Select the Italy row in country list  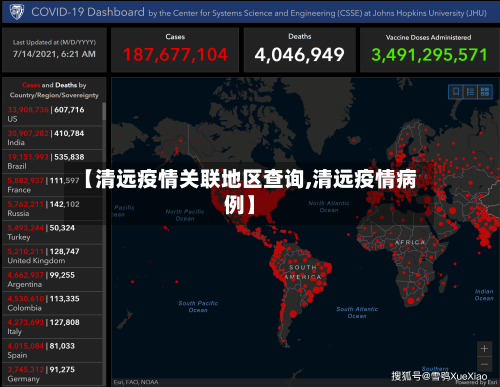52,327
